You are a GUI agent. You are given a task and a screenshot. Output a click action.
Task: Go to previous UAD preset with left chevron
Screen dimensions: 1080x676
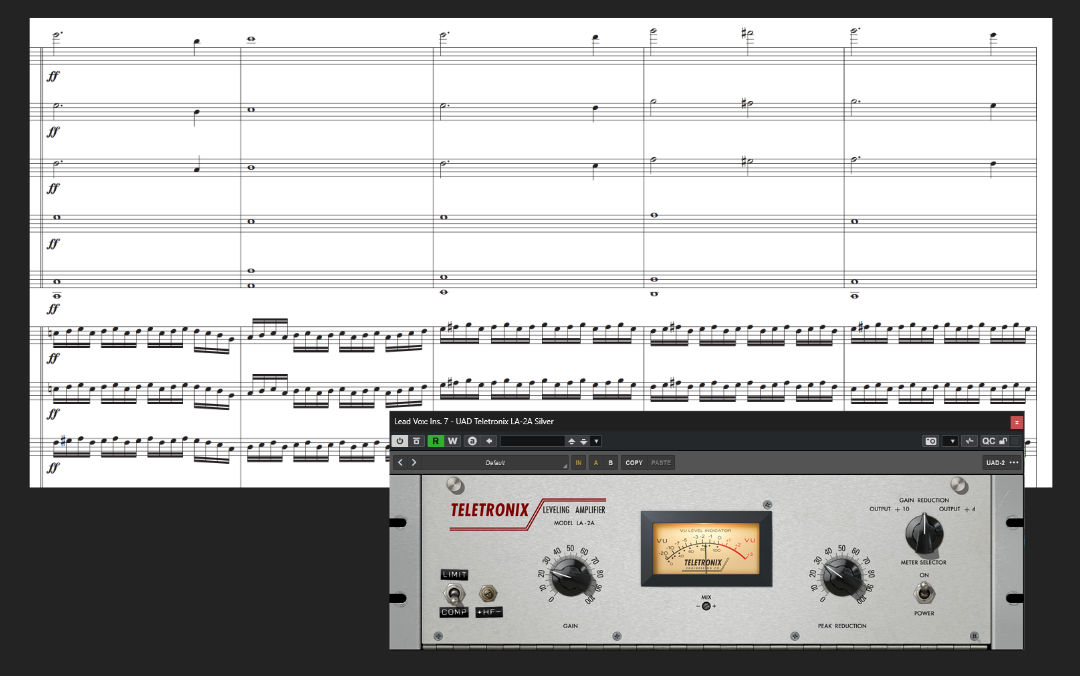(x=400, y=462)
